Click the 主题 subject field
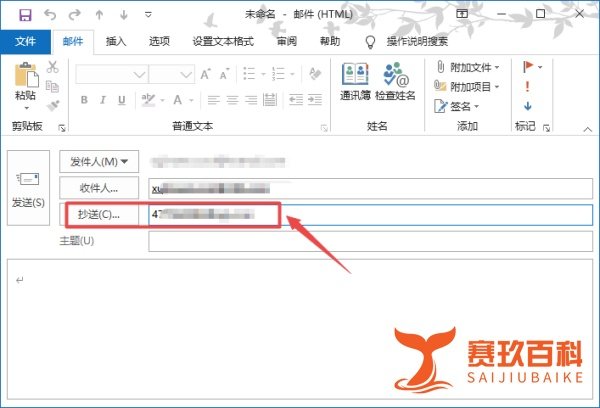Viewport: 600px width, 408px height. (370, 241)
